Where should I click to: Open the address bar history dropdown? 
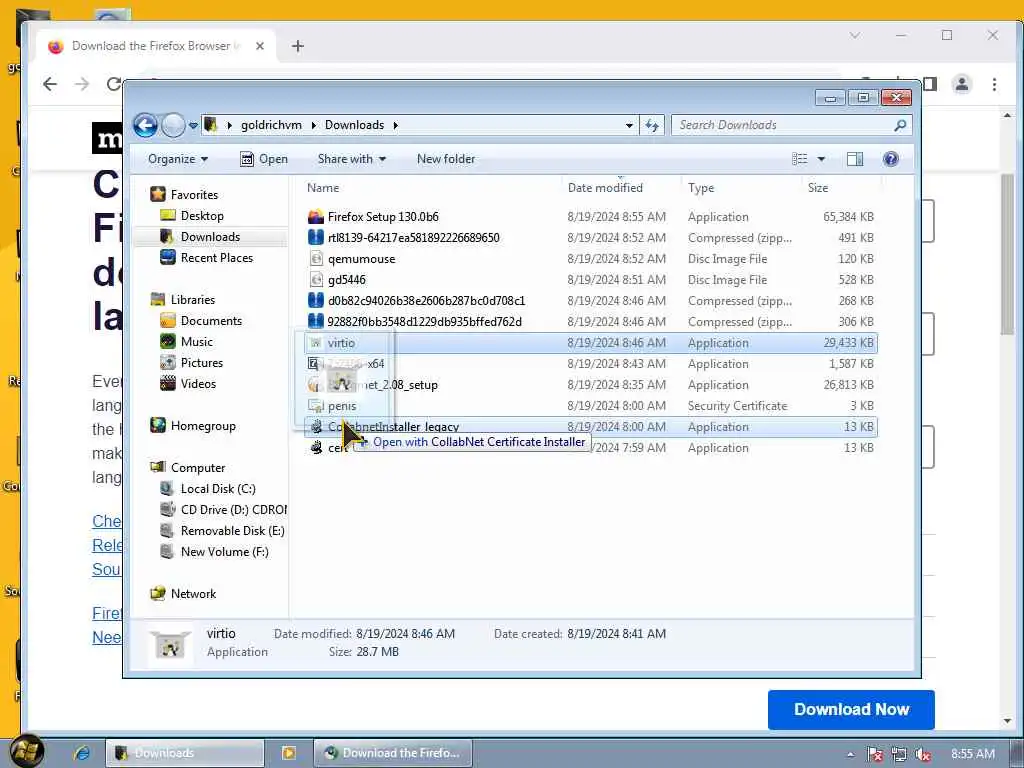[x=629, y=125]
